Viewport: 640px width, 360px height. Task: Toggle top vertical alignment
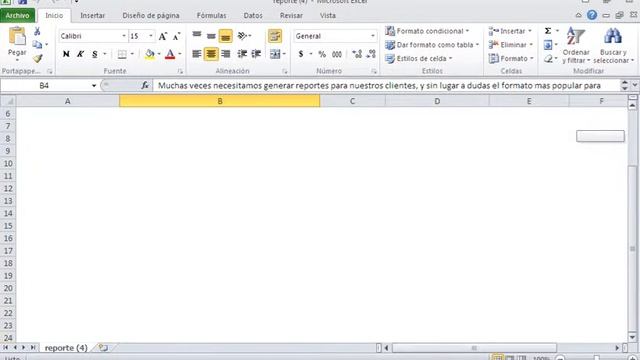coord(197,36)
